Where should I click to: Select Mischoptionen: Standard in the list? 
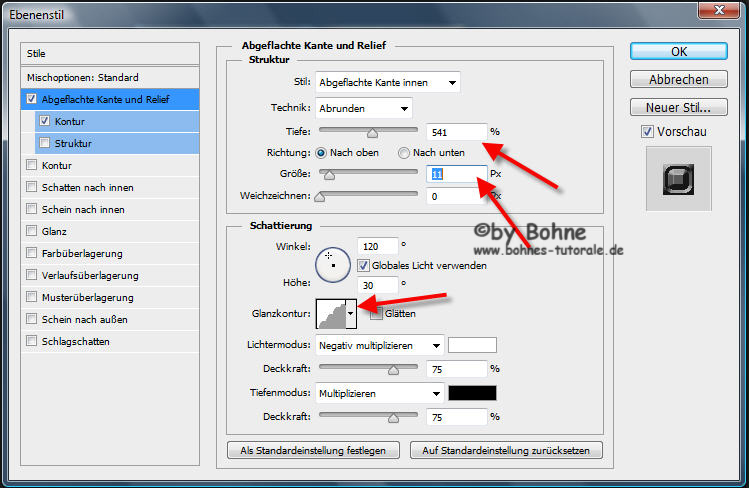pyautogui.click(x=83, y=77)
